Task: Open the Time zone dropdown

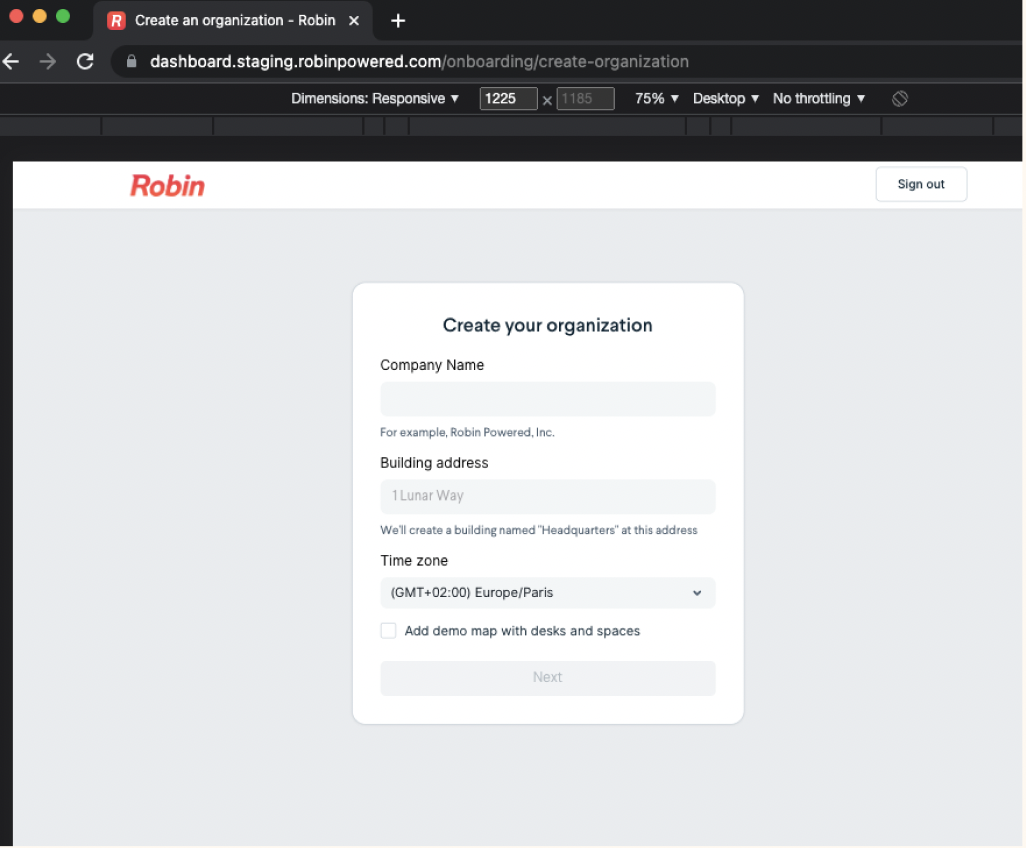Action: pyautogui.click(x=548, y=593)
